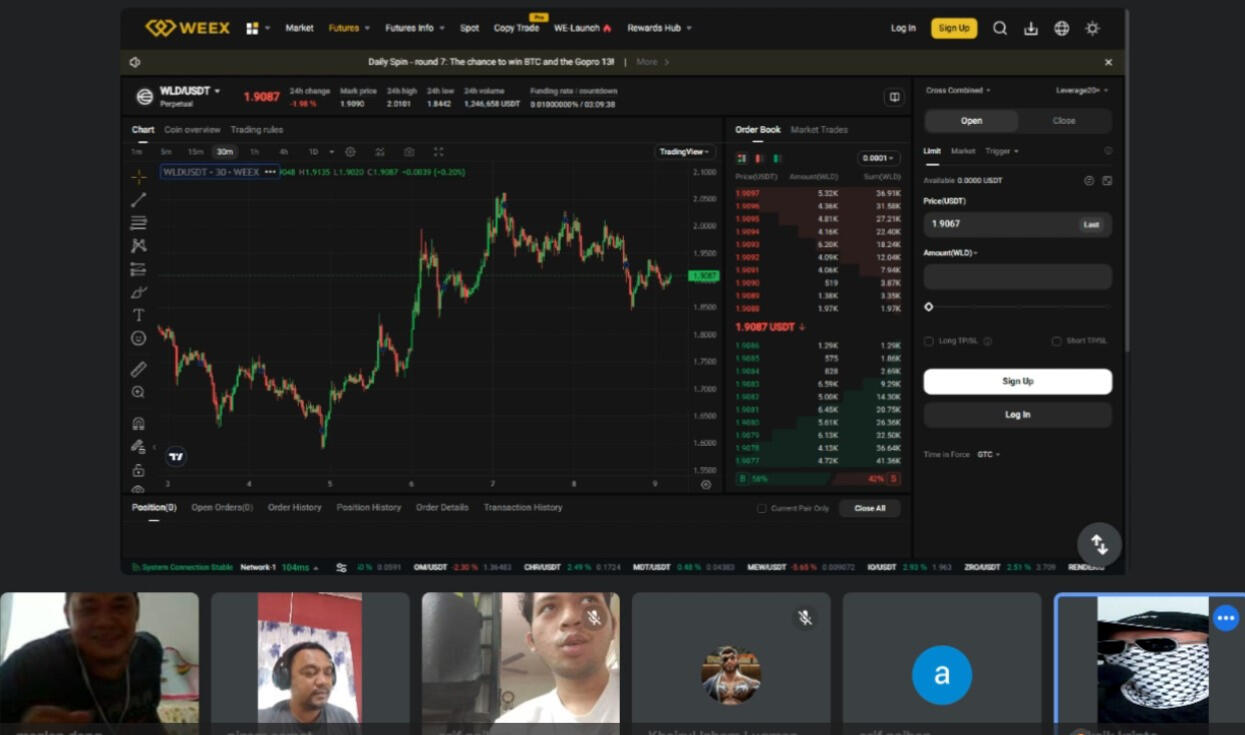The image size is (1245, 735).
Task: Open the TradingView chart type dropdown
Action: pos(684,152)
